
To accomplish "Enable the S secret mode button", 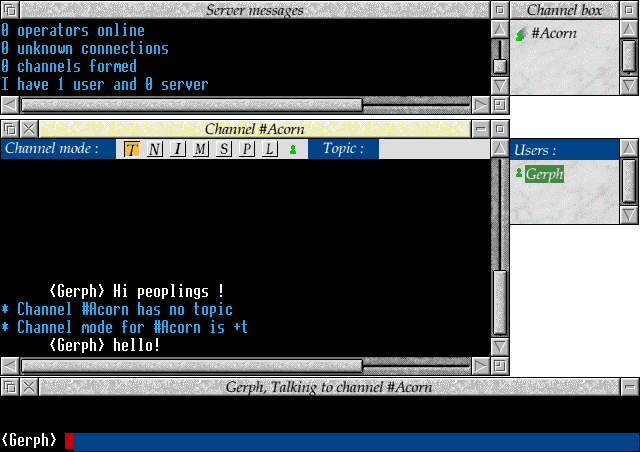I will click(223, 149).
